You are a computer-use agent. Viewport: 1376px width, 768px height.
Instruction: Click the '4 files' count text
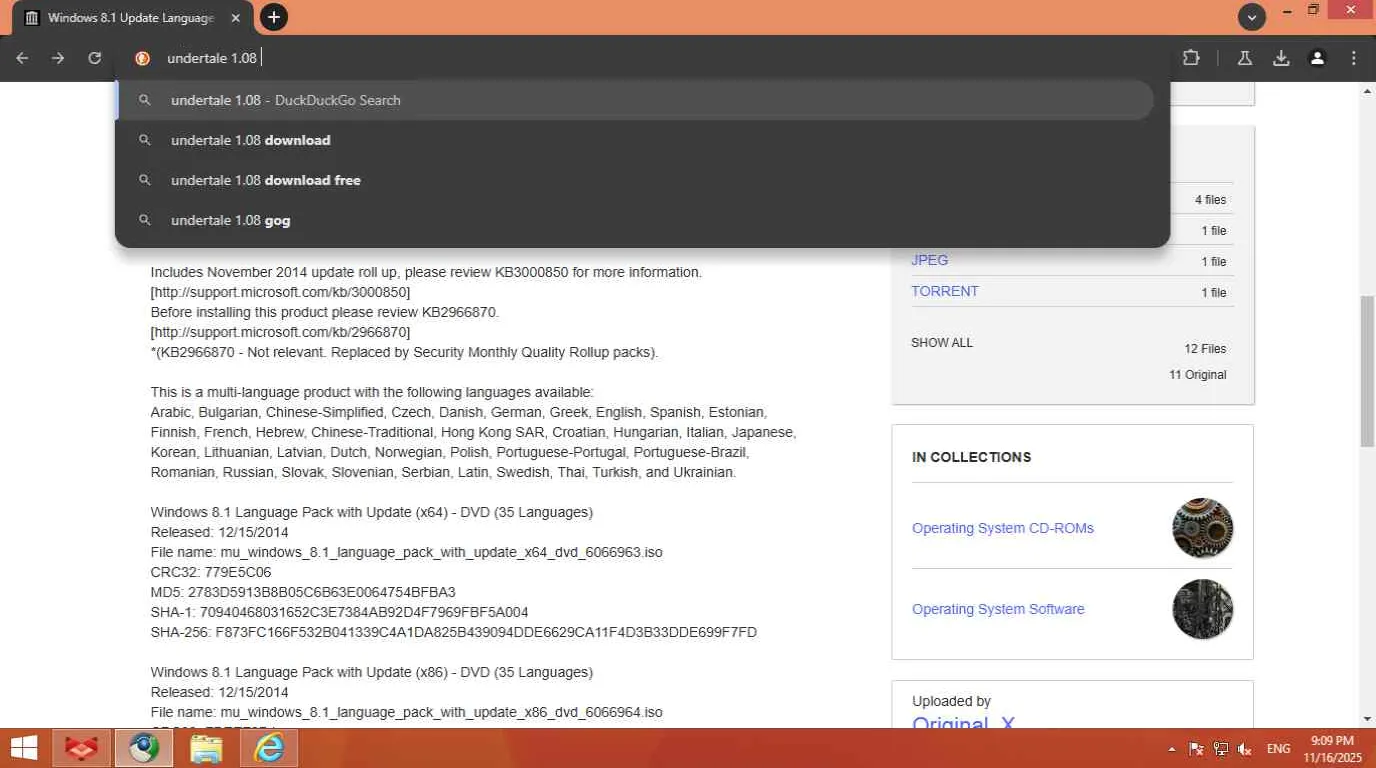[x=1210, y=200]
